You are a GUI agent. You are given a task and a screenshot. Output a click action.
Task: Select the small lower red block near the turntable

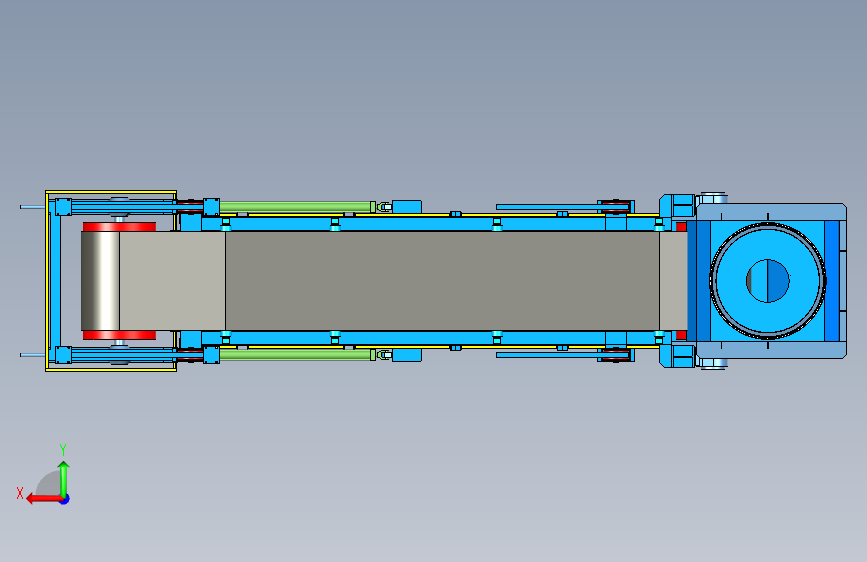pyautogui.click(x=681, y=335)
